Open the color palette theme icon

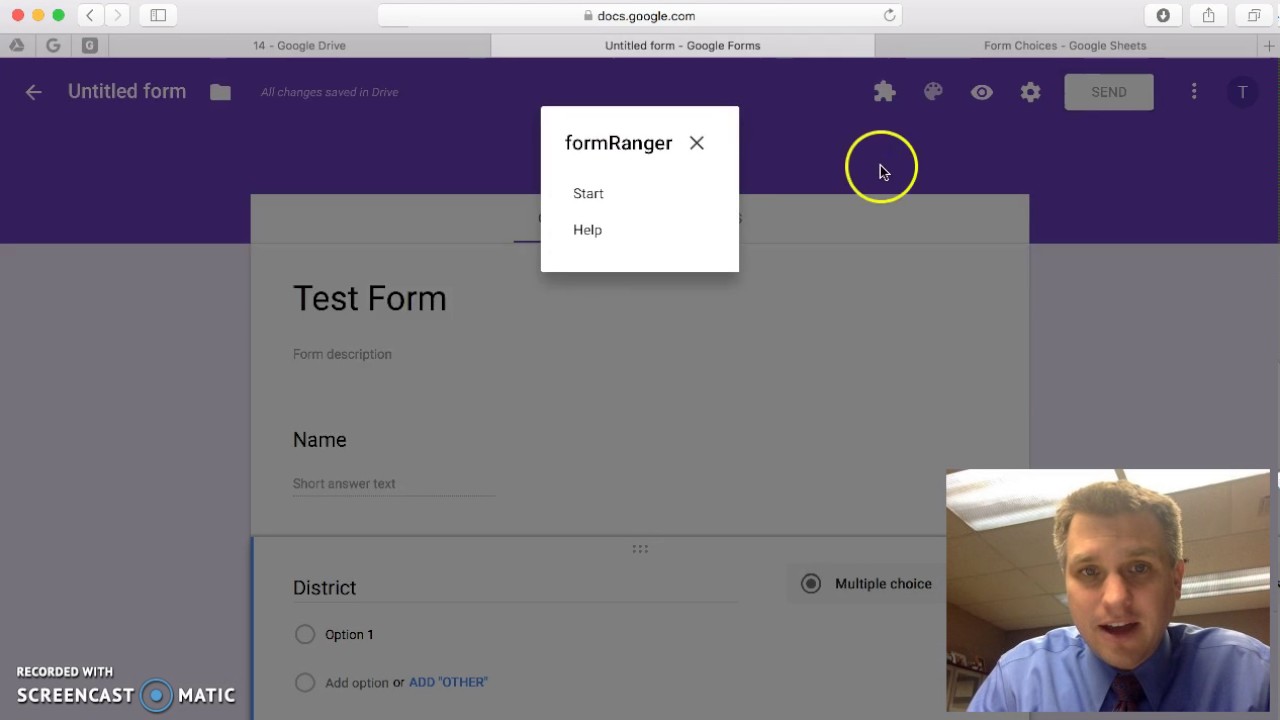pos(933,92)
